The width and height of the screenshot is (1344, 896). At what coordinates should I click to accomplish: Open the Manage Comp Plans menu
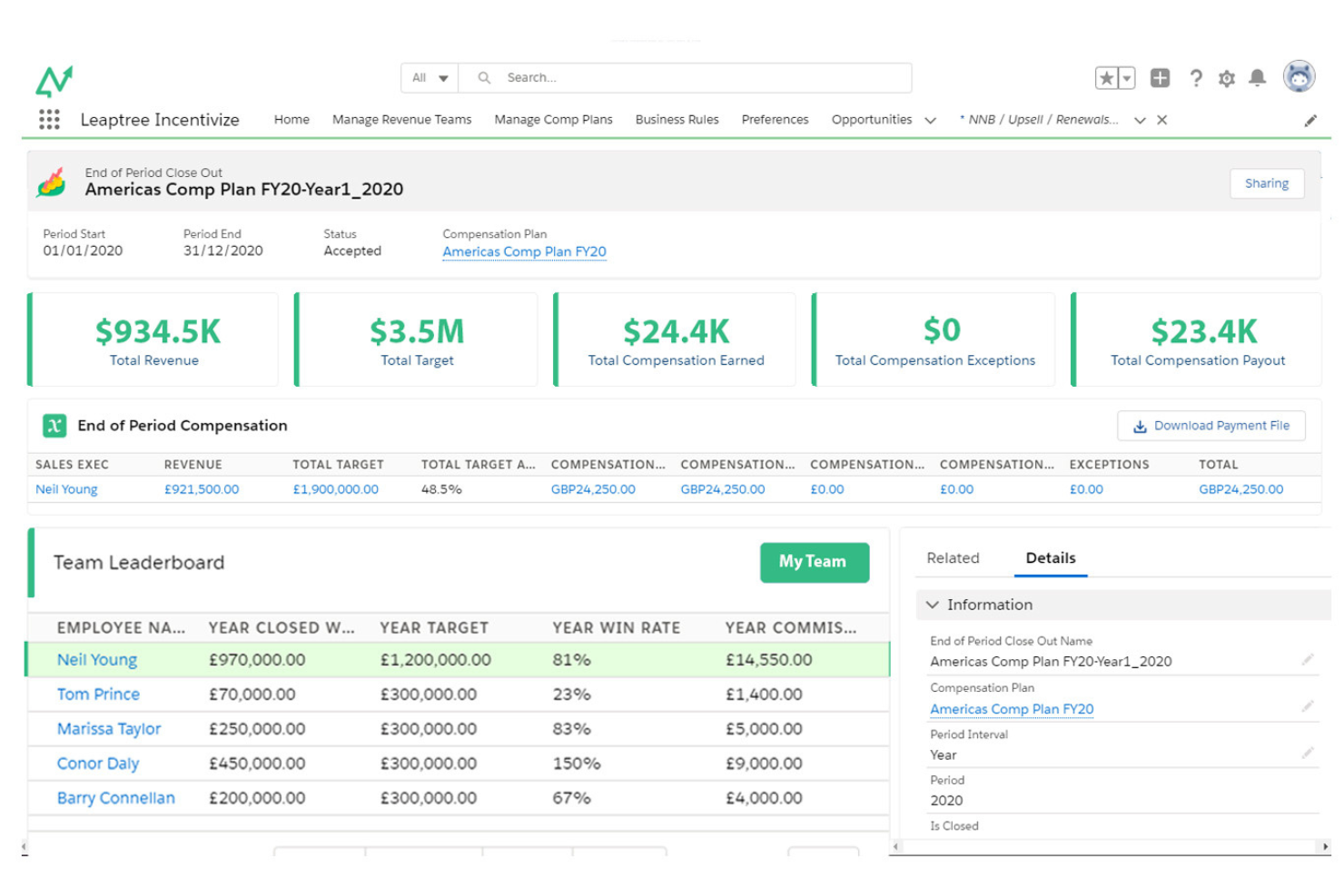click(x=553, y=119)
